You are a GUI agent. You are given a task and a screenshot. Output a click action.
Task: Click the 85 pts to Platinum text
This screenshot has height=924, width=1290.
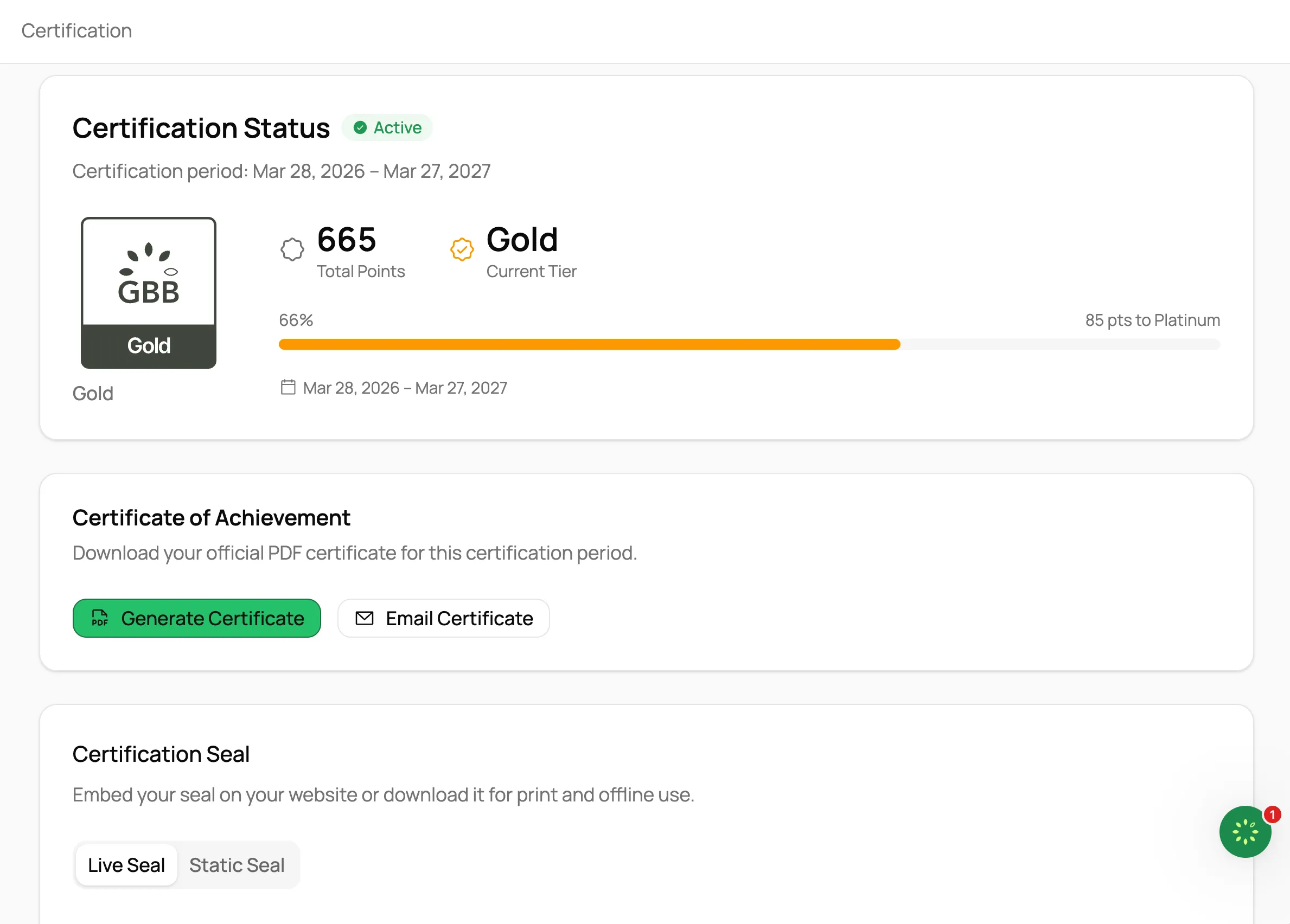click(x=1152, y=320)
